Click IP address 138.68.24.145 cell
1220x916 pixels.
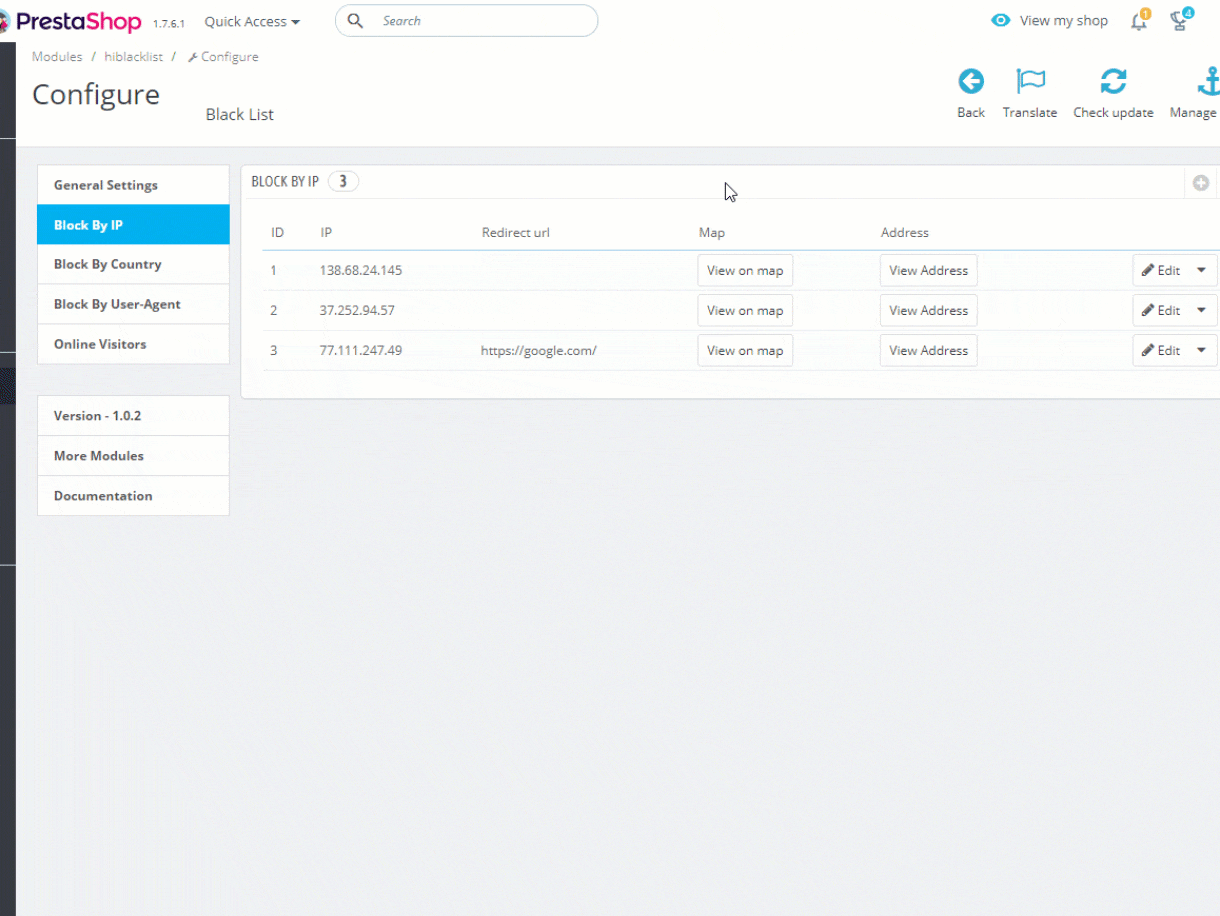point(361,271)
